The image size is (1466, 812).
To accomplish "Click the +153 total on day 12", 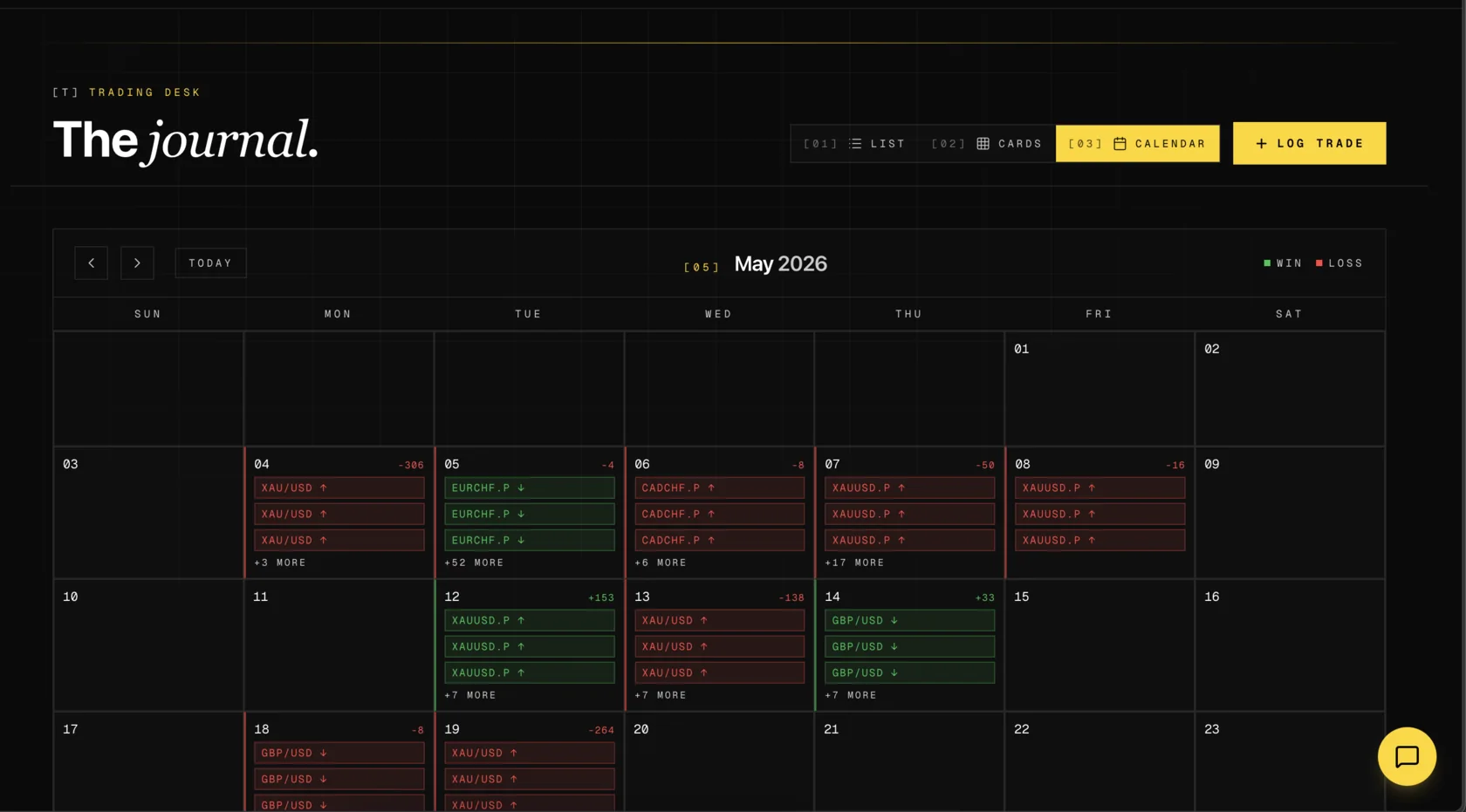I will click(601, 598).
